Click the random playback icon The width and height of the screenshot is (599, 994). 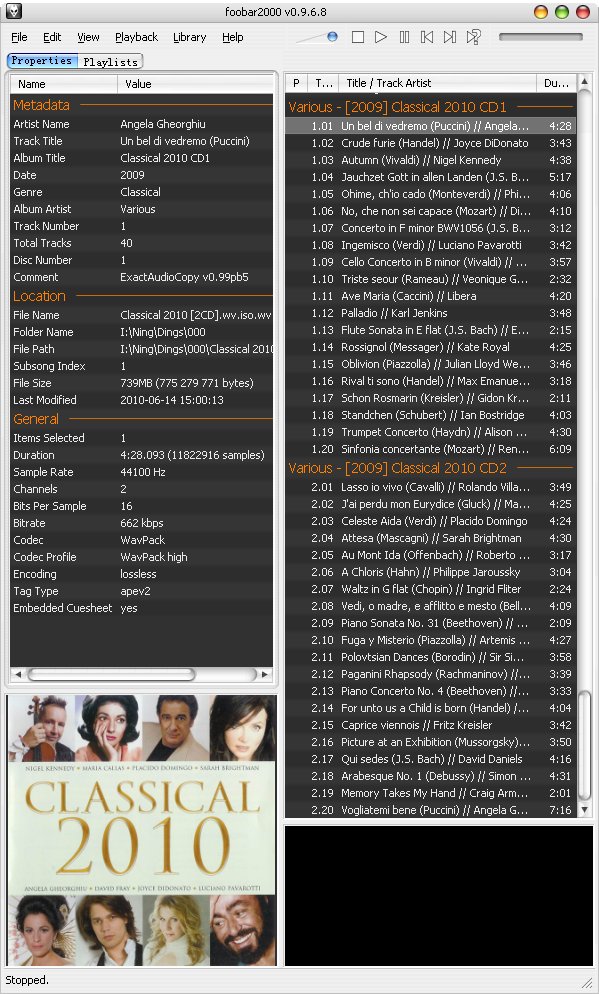pyautogui.click(x=473, y=37)
